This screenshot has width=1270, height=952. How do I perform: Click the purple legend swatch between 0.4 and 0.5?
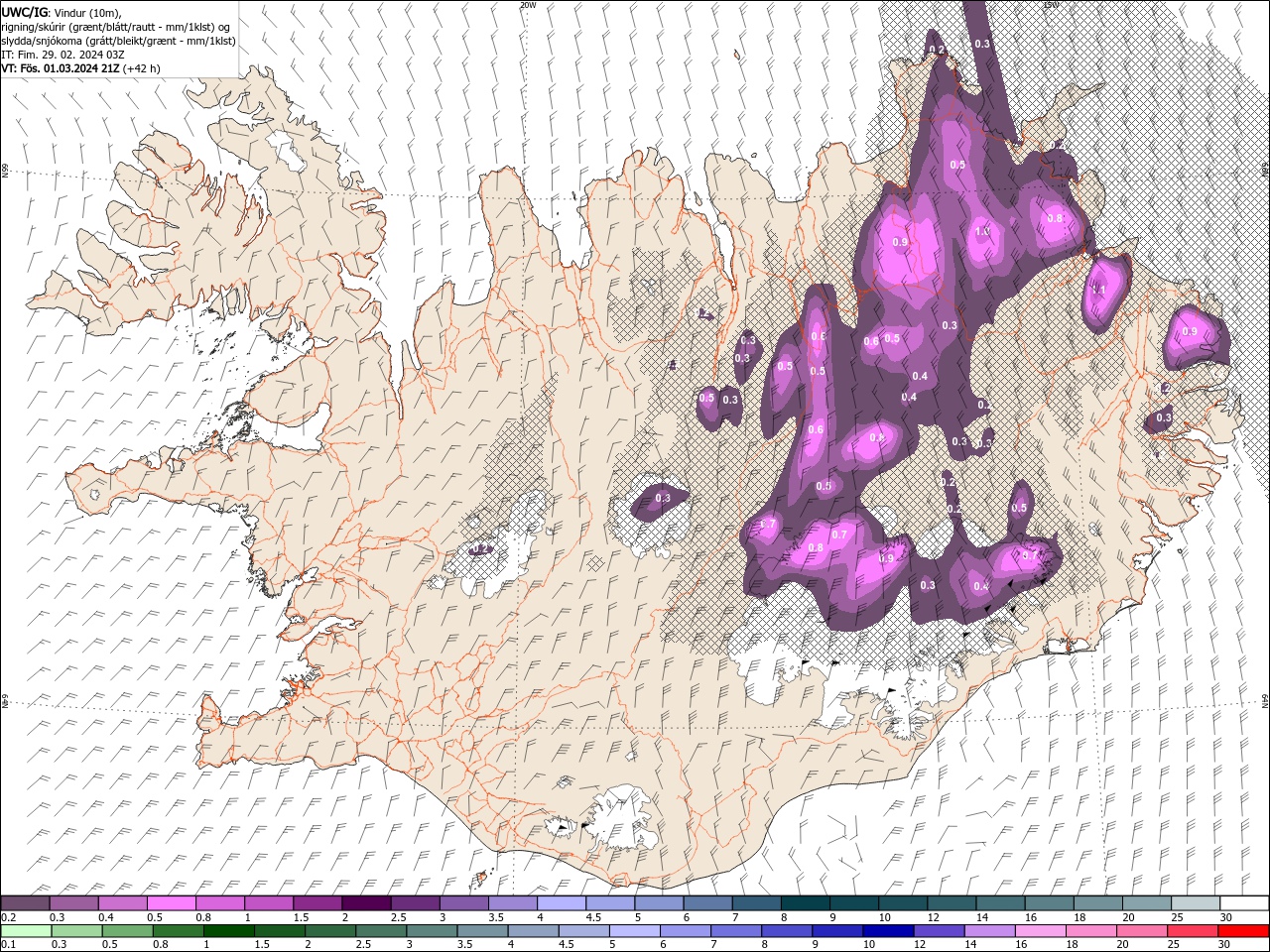(123, 903)
